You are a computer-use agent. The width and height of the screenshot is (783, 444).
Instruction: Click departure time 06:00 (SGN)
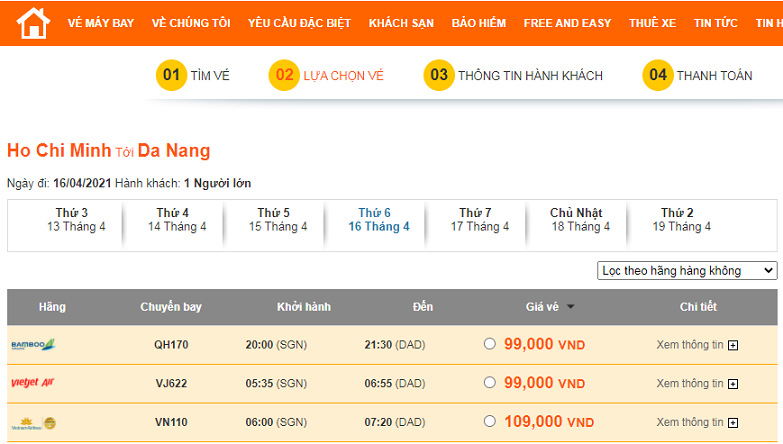[x=276, y=423]
